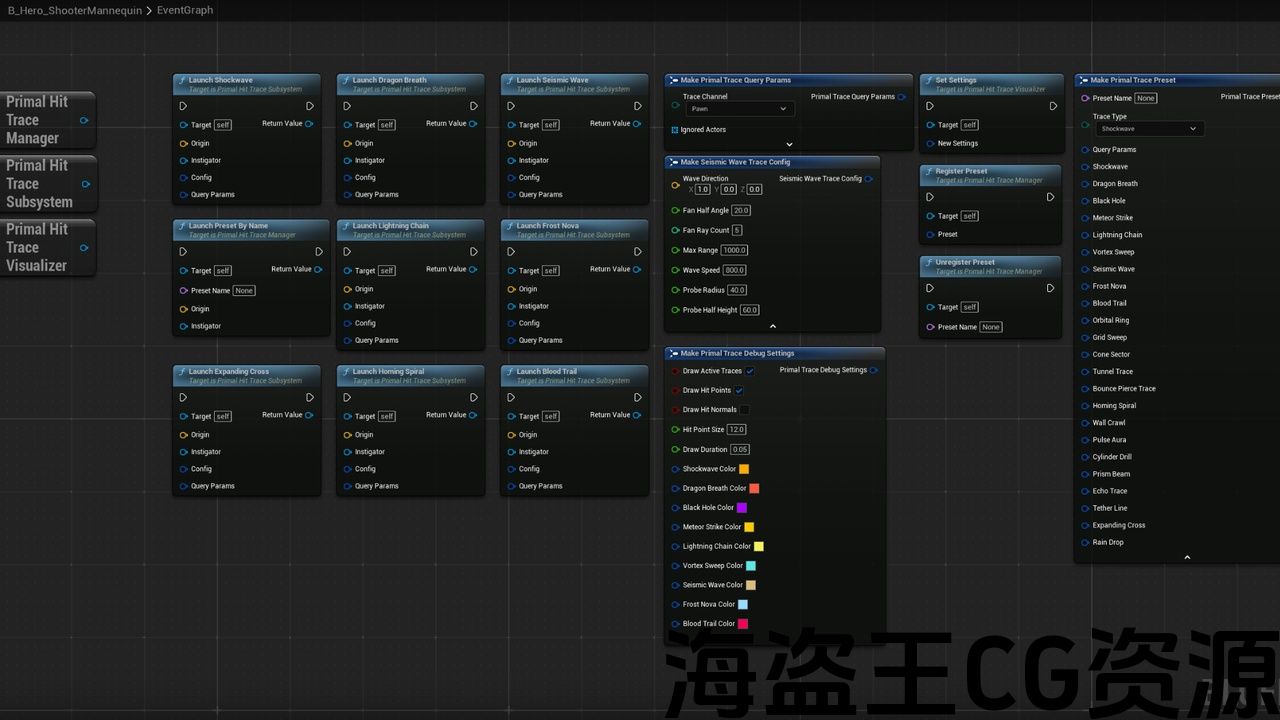Collapse Make Seismic Wave Trace Config pins
The image size is (1280, 720).
pyautogui.click(x=772, y=326)
